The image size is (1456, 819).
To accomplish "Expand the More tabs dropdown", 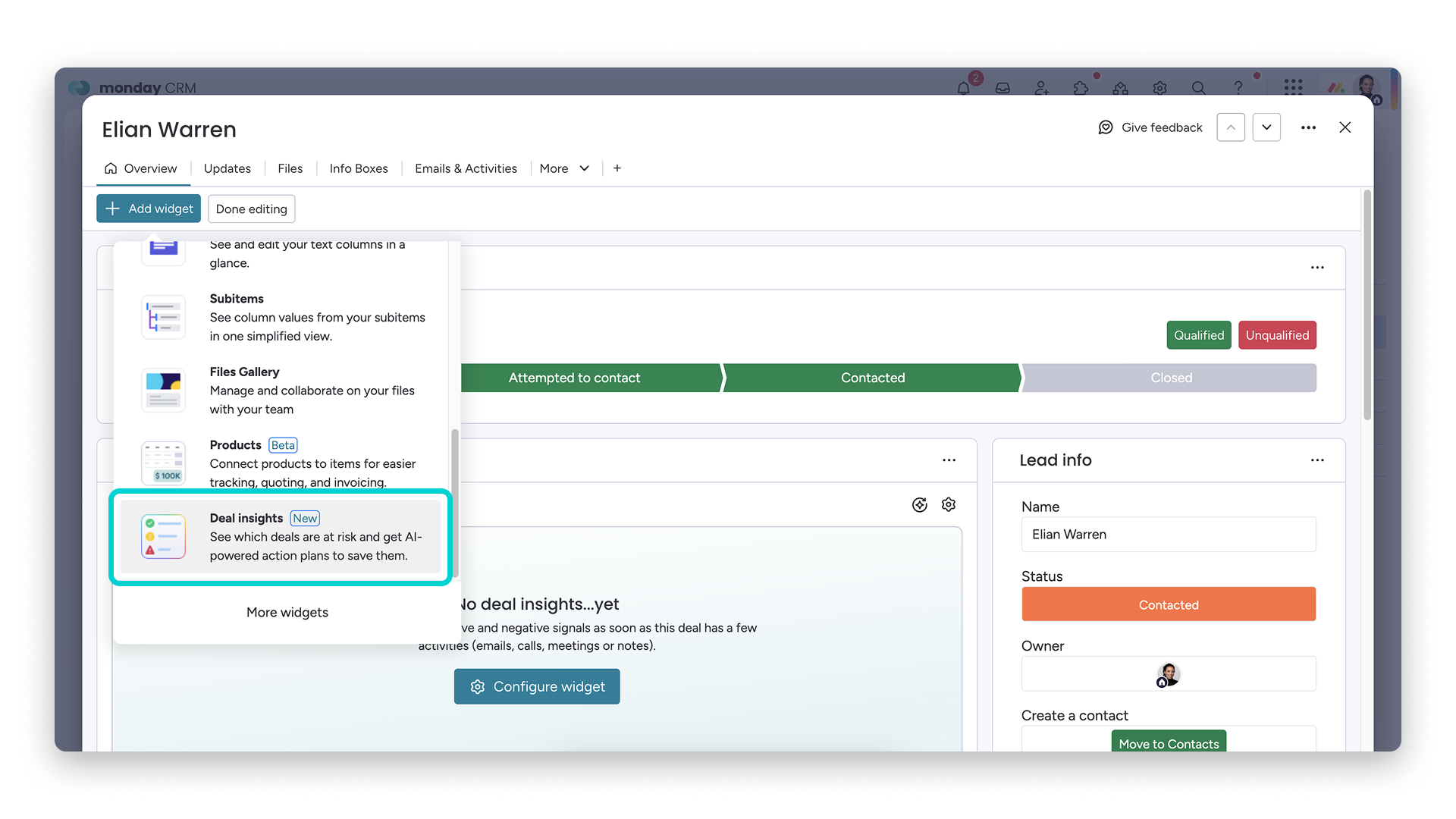I will (x=564, y=168).
